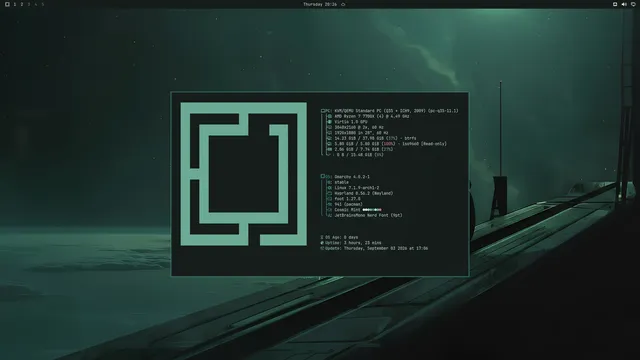Click the 'Uptime' hours and mins line
The image size is (640, 360).
[x=351, y=242]
